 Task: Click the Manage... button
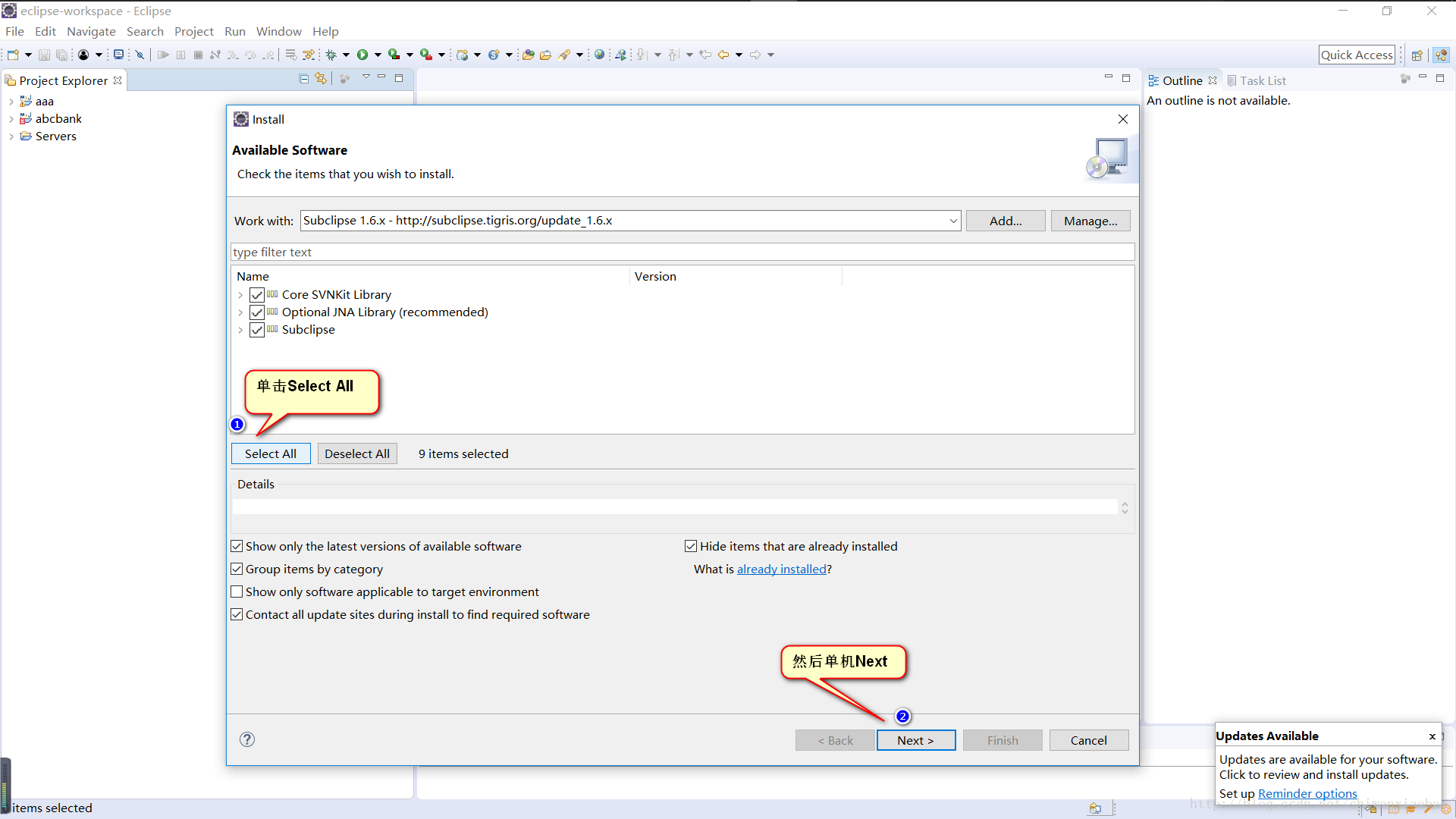(x=1090, y=221)
